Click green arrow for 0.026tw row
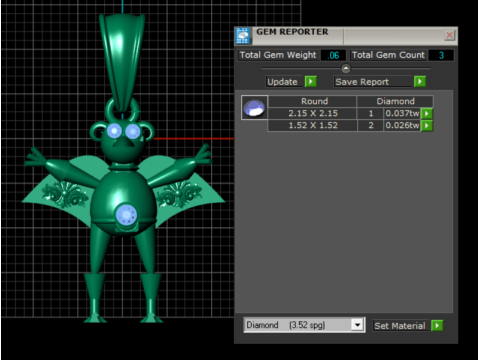 pos(427,126)
